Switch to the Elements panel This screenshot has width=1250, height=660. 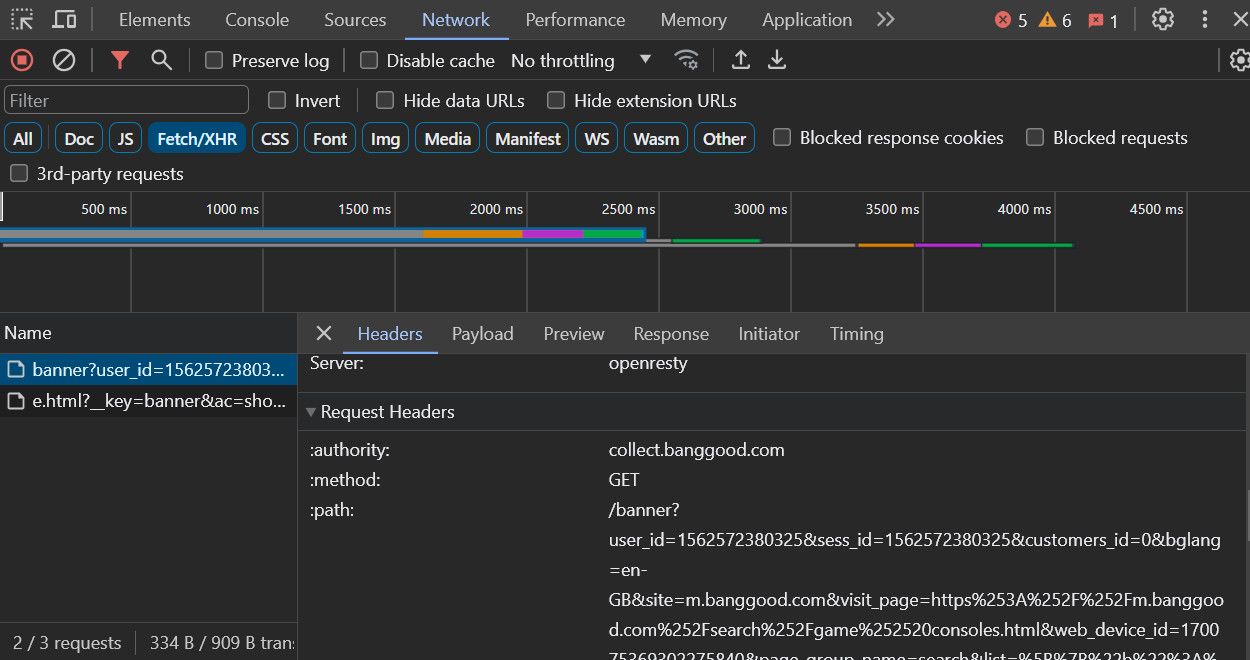(154, 20)
